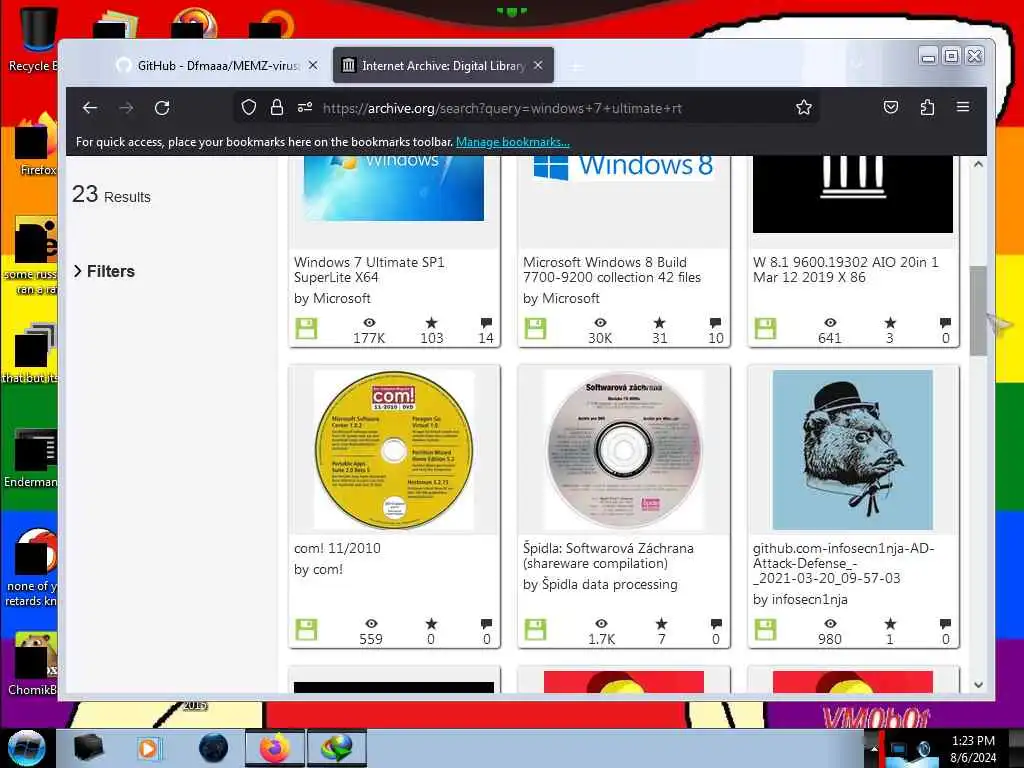Viewport: 1024px width, 768px height.
Task: Click software floppy icon on W 8.1 AIO card
Action: pos(765,328)
